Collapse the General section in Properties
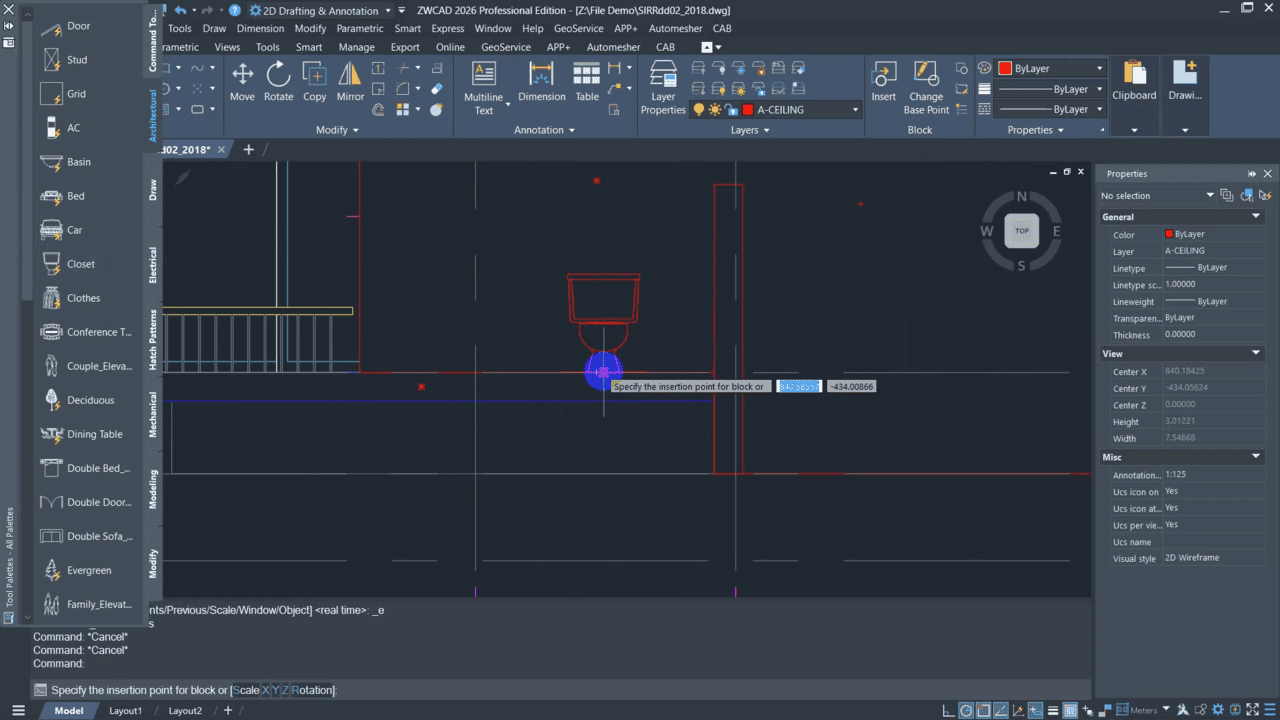The height and width of the screenshot is (720, 1280). coord(1256,216)
